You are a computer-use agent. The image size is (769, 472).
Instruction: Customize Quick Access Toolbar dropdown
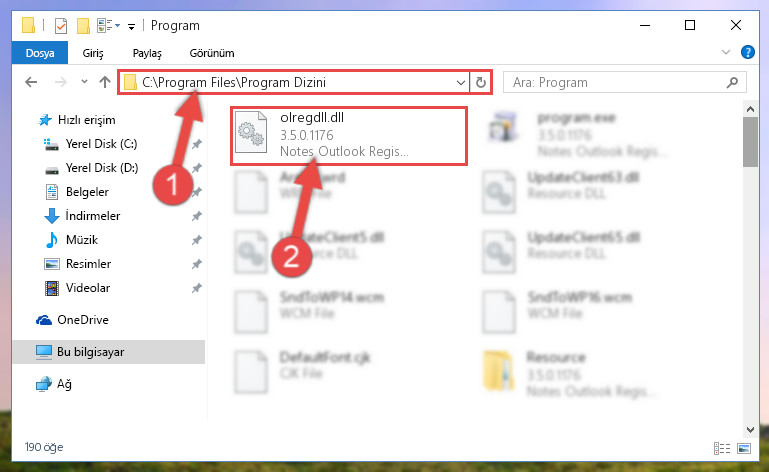tap(131, 26)
